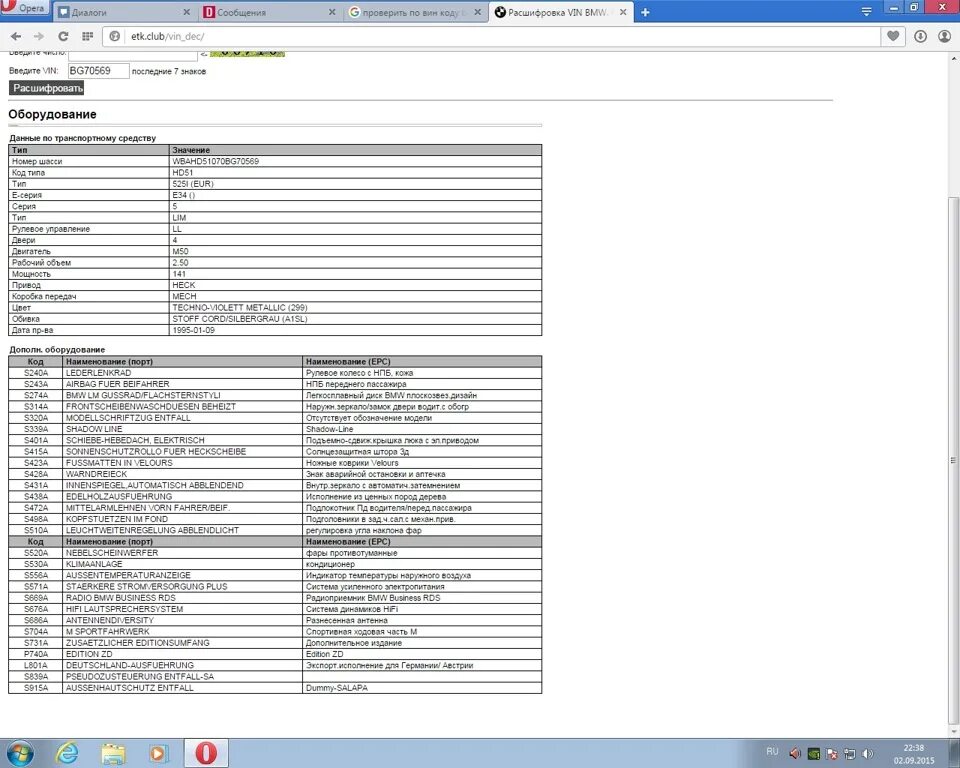Launch Internet Explorer from taskbar
The width and height of the screenshot is (960, 768).
tap(66, 753)
